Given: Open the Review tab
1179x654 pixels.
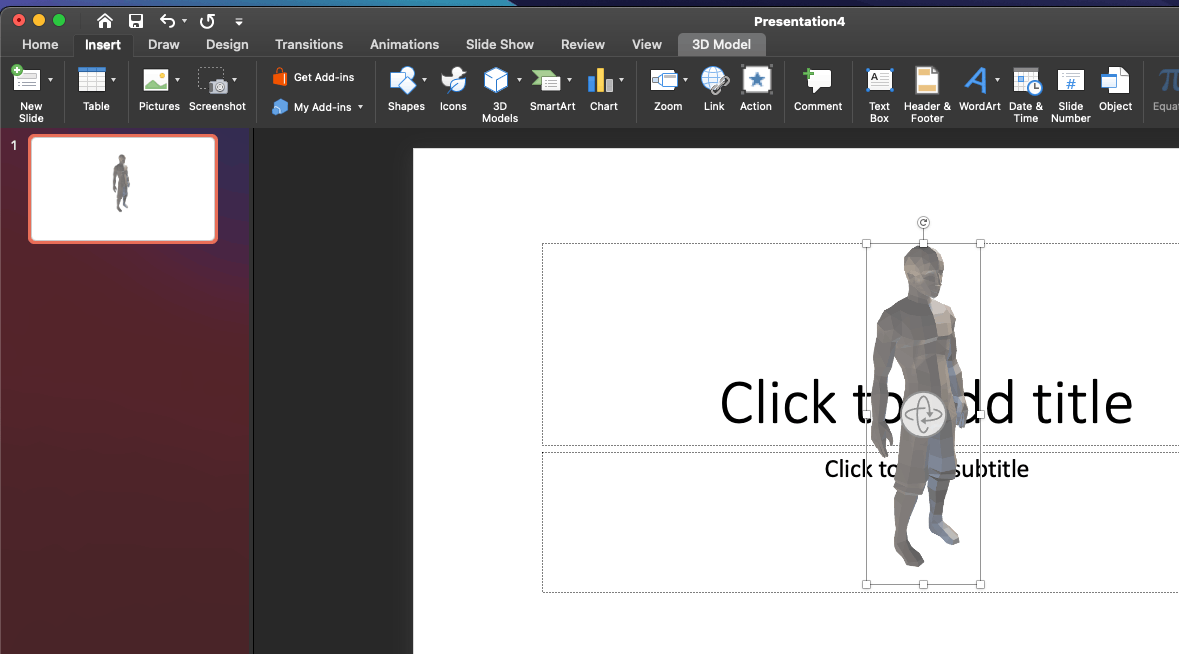Looking at the screenshot, I should click(583, 44).
